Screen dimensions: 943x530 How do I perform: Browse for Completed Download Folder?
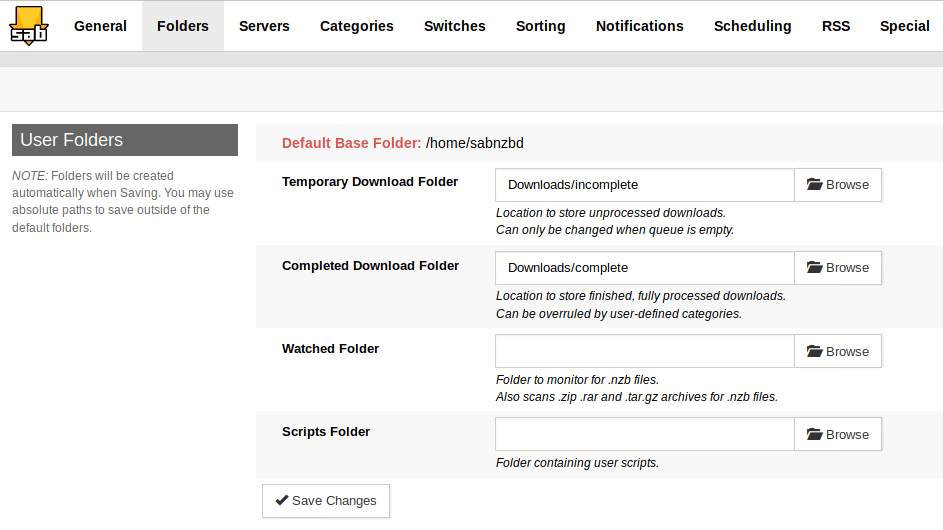coord(838,268)
